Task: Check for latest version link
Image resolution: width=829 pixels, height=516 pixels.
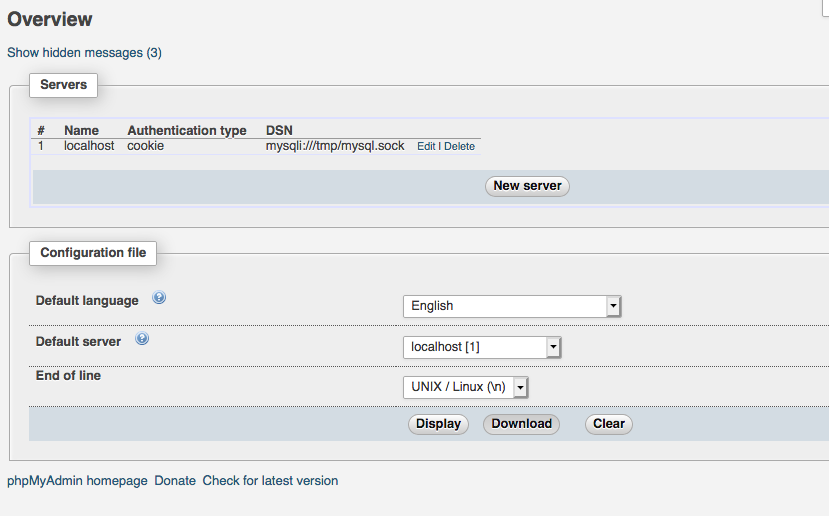Action: (270, 481)
